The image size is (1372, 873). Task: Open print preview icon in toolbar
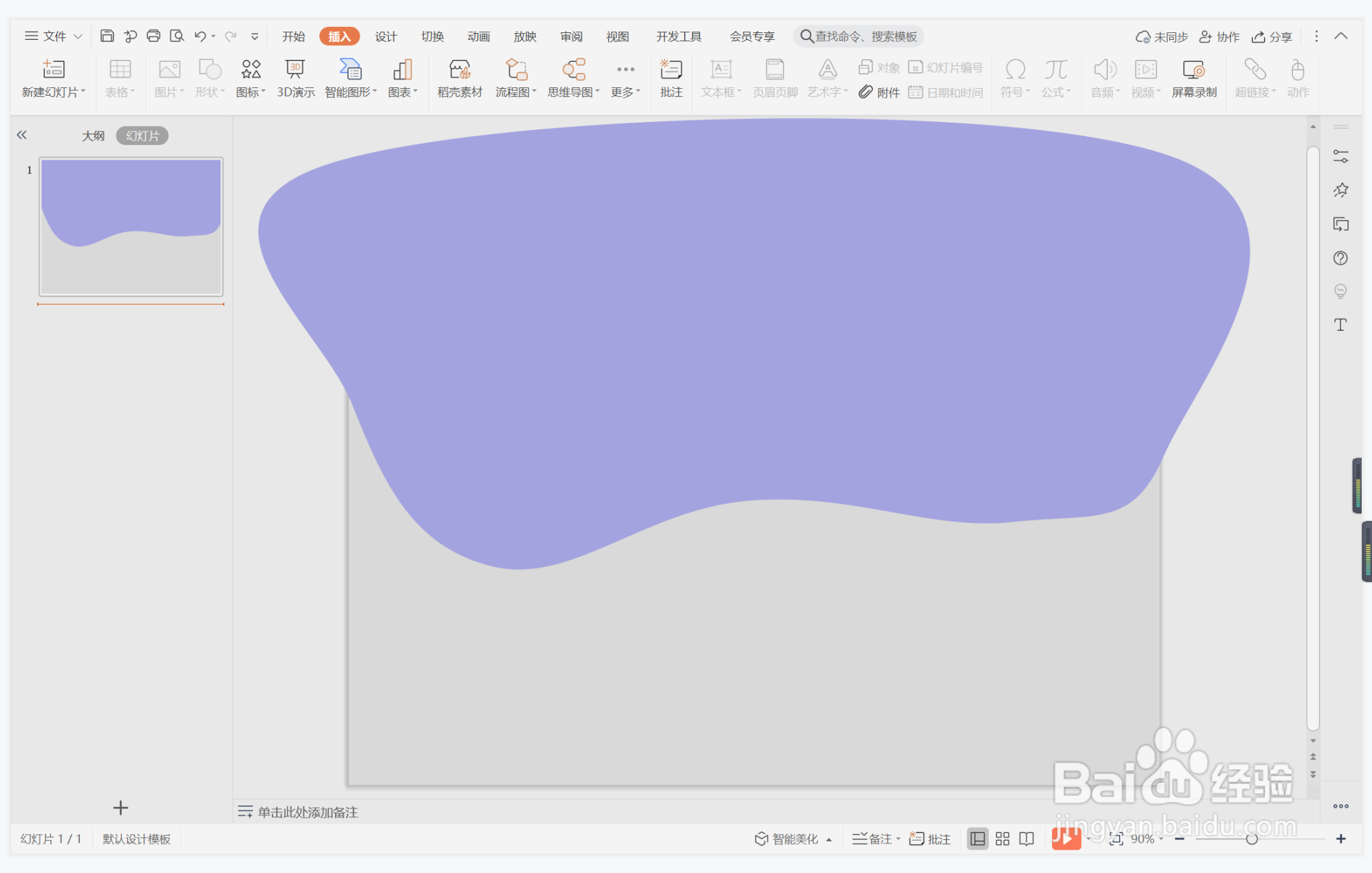(x=177, y=36)
